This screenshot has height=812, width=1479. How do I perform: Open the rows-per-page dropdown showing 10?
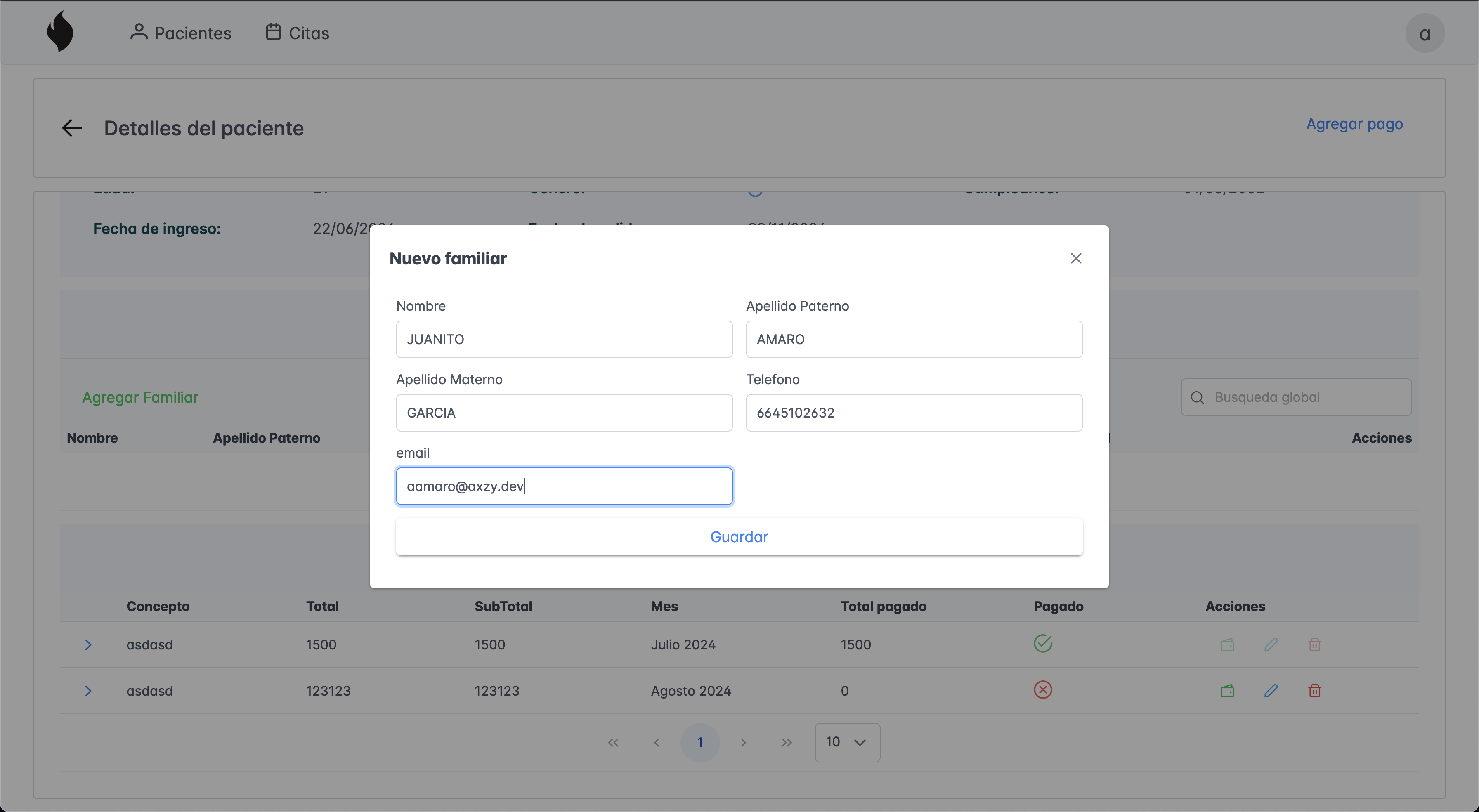point(847,742)
